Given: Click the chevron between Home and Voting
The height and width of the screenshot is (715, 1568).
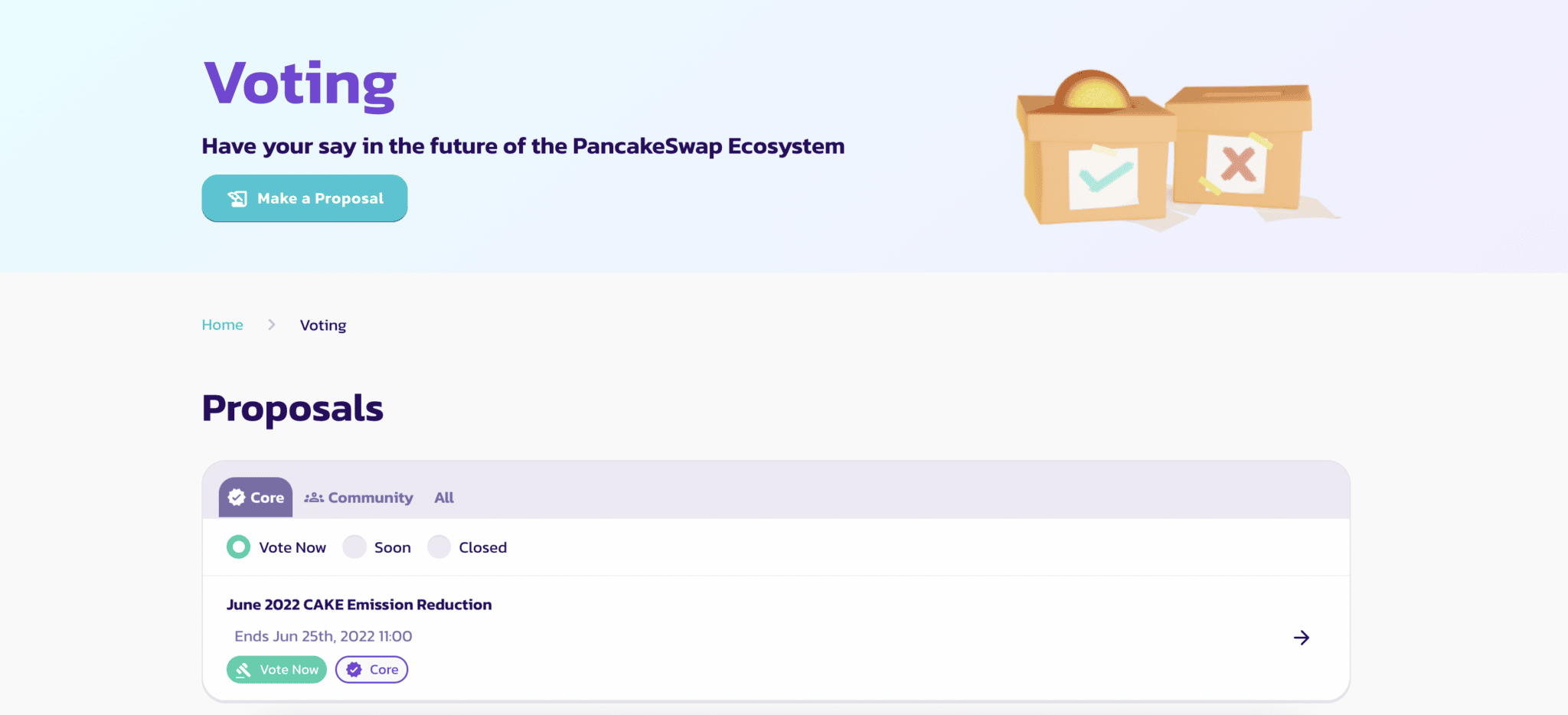Looking at the screenshot, I should pyautogui.click(x=271, y=325).
